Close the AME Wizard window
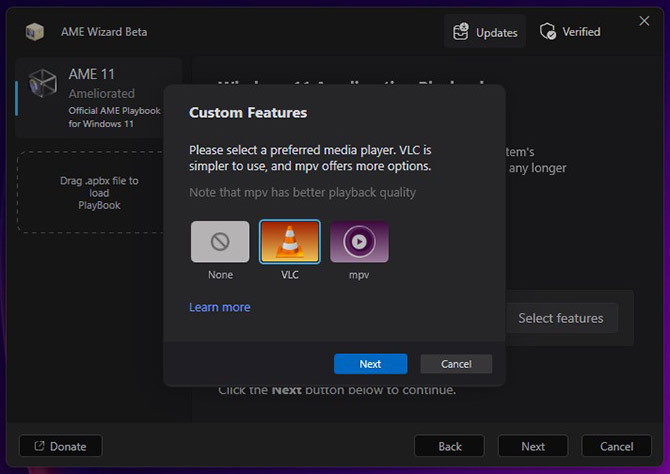Image resolution: width=670 pixels, height=474 pixels. click(x=644, y=21)
